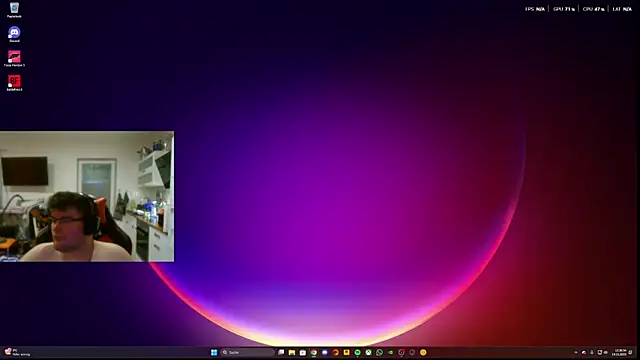Open File Explorer from the taskbar

tap(292, 352)
